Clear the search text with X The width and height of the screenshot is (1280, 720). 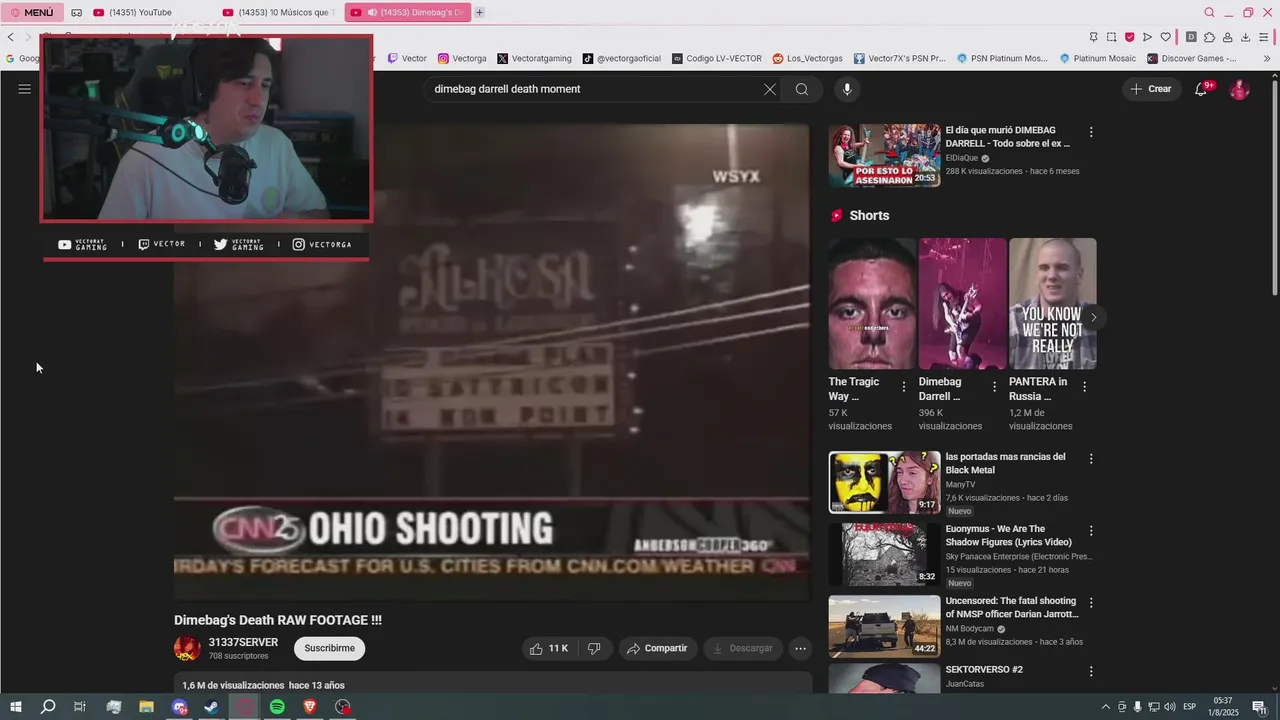pyautogui.click(x=770, y=89)
